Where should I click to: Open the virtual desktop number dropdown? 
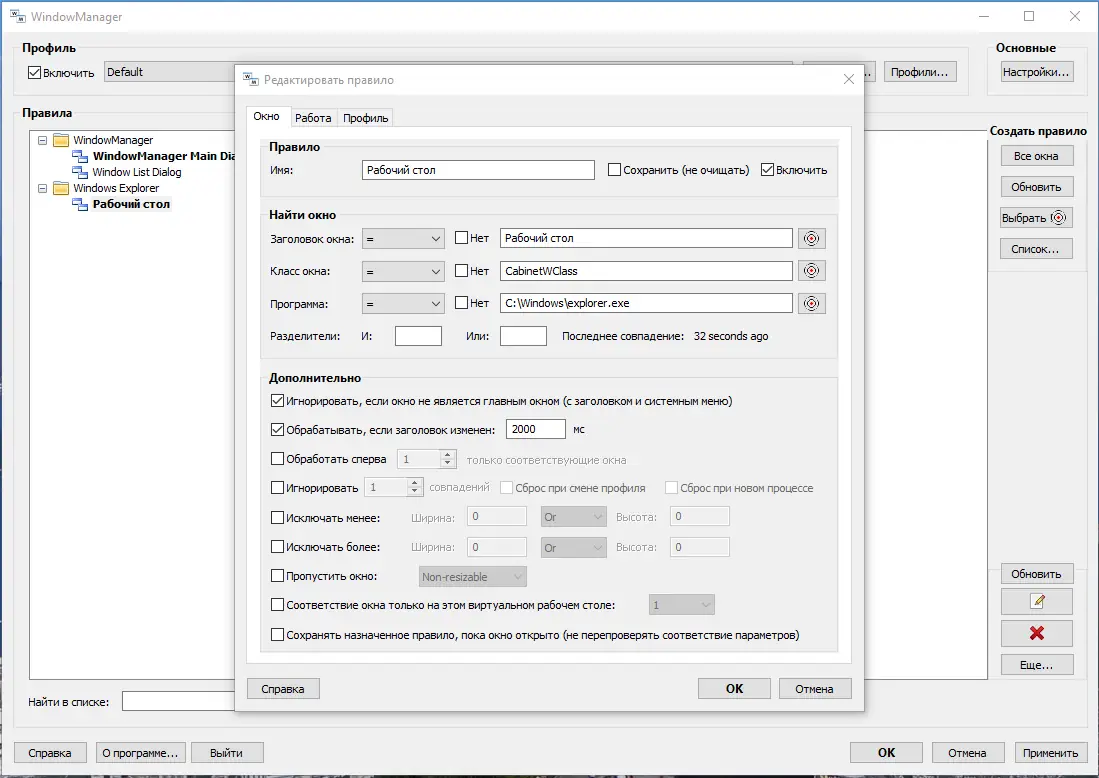pyautogui.click(x=681, y=605)
